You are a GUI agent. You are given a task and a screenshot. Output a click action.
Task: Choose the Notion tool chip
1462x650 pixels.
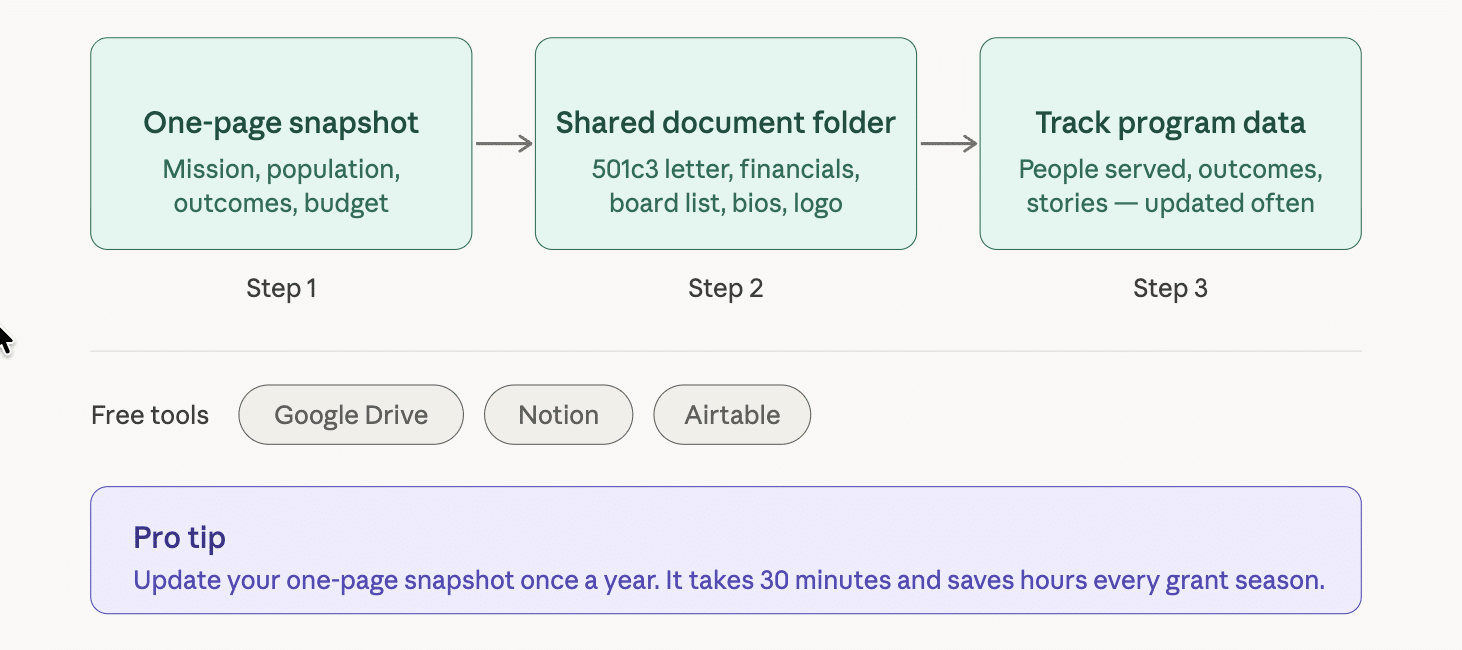558,415
